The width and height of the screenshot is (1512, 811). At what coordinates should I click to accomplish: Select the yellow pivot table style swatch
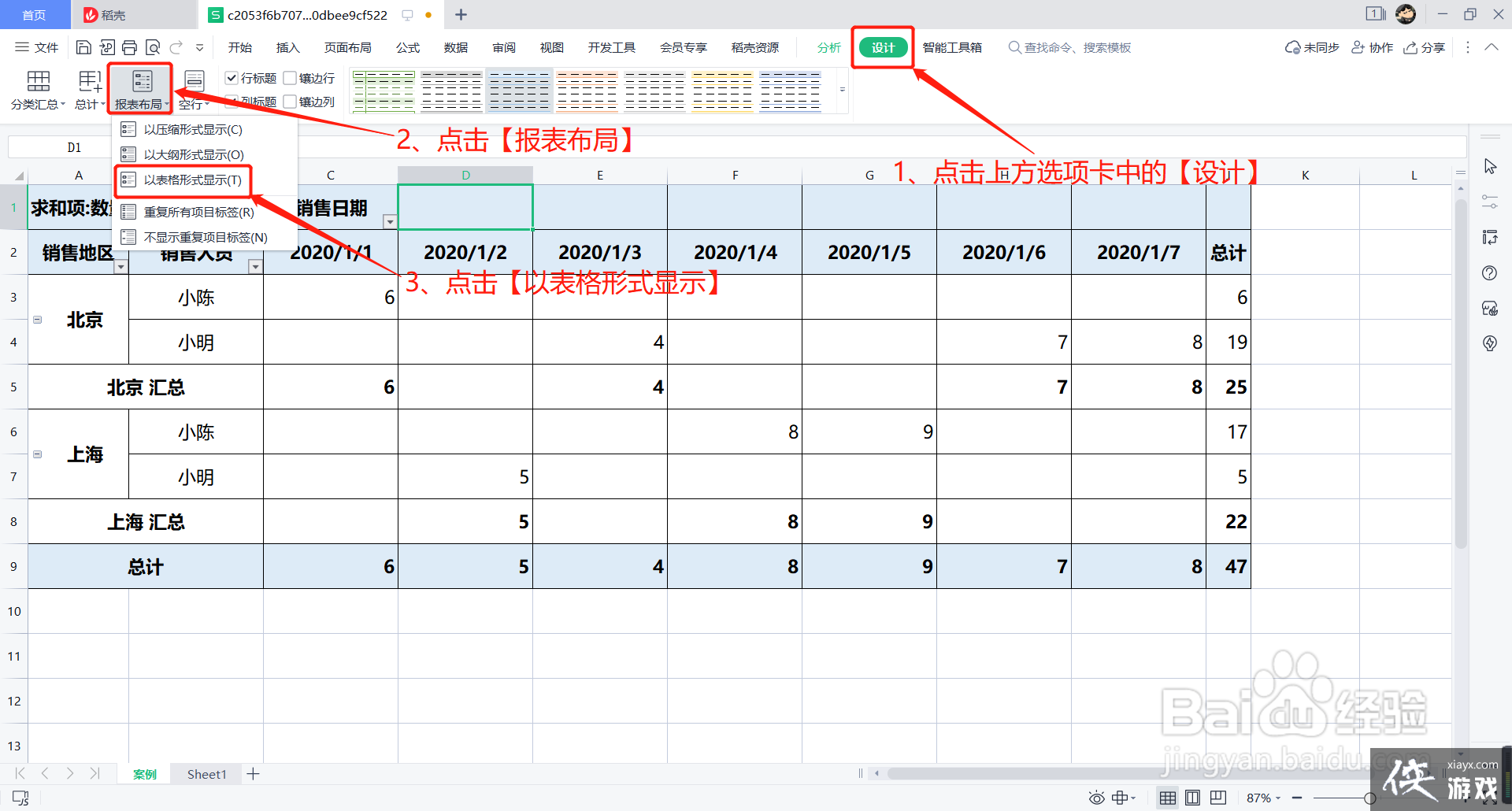click(722, 91)
